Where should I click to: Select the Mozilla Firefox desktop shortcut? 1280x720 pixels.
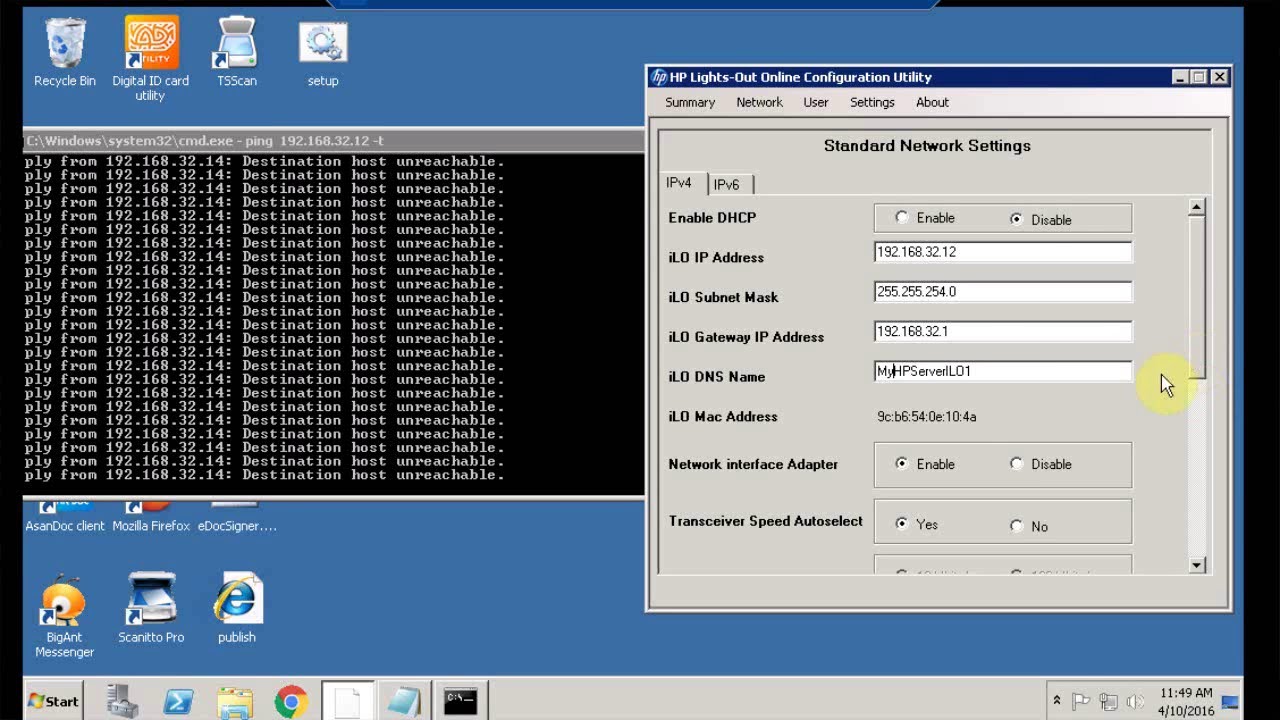pos(151,518)
